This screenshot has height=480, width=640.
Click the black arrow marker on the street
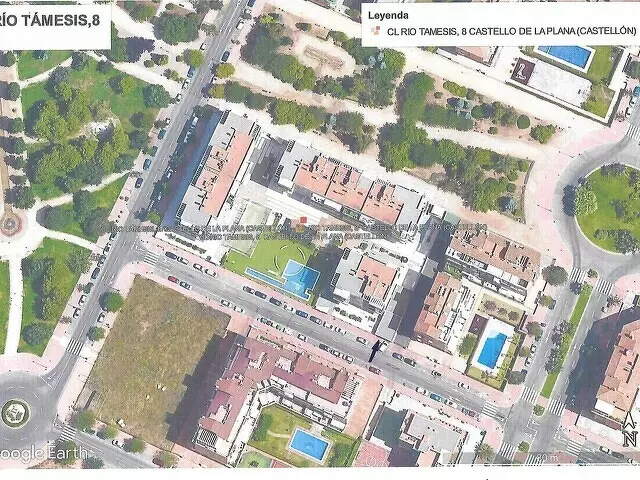(x=379, y=348)
